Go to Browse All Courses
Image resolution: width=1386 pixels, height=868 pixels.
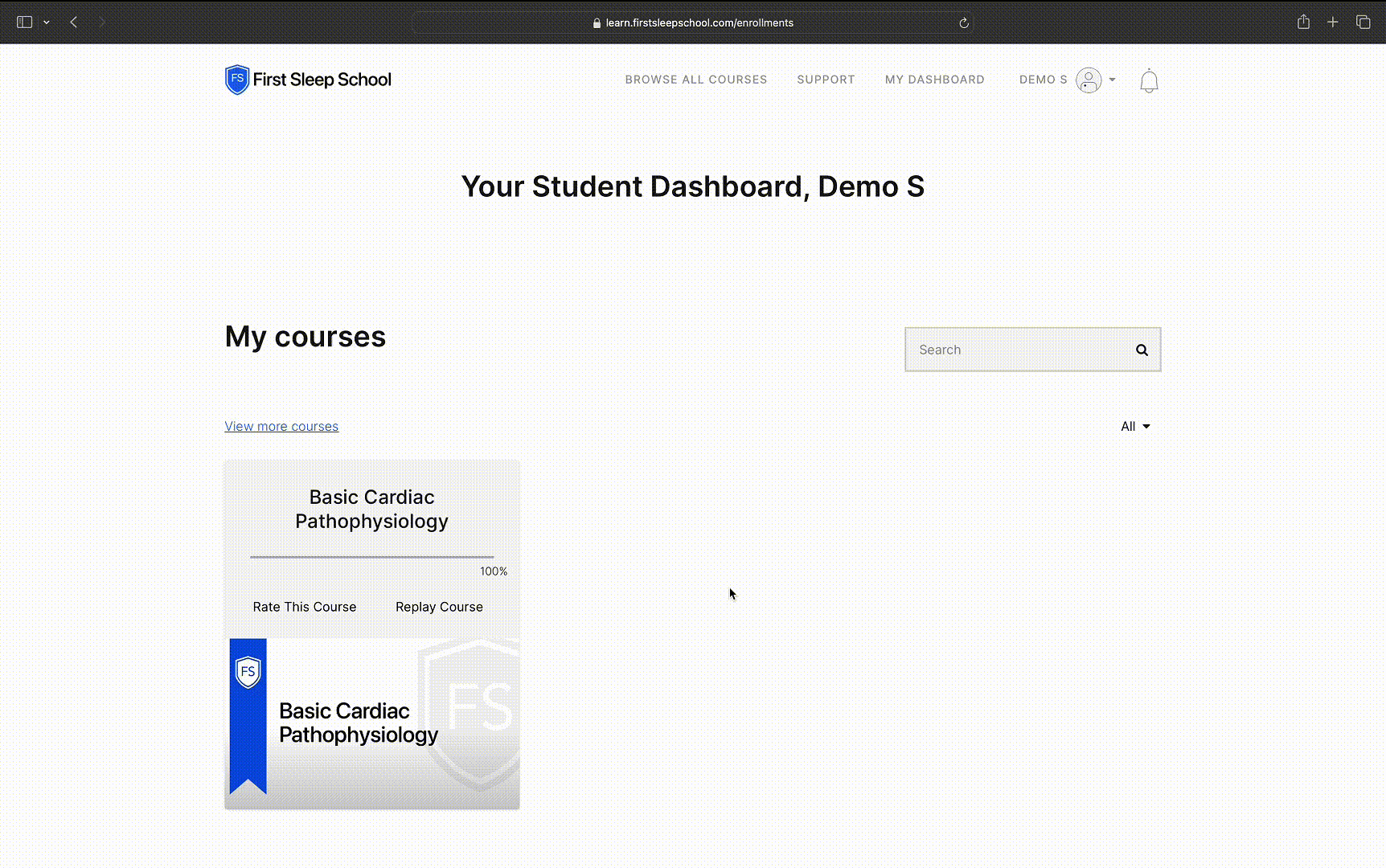coord(695,80)
